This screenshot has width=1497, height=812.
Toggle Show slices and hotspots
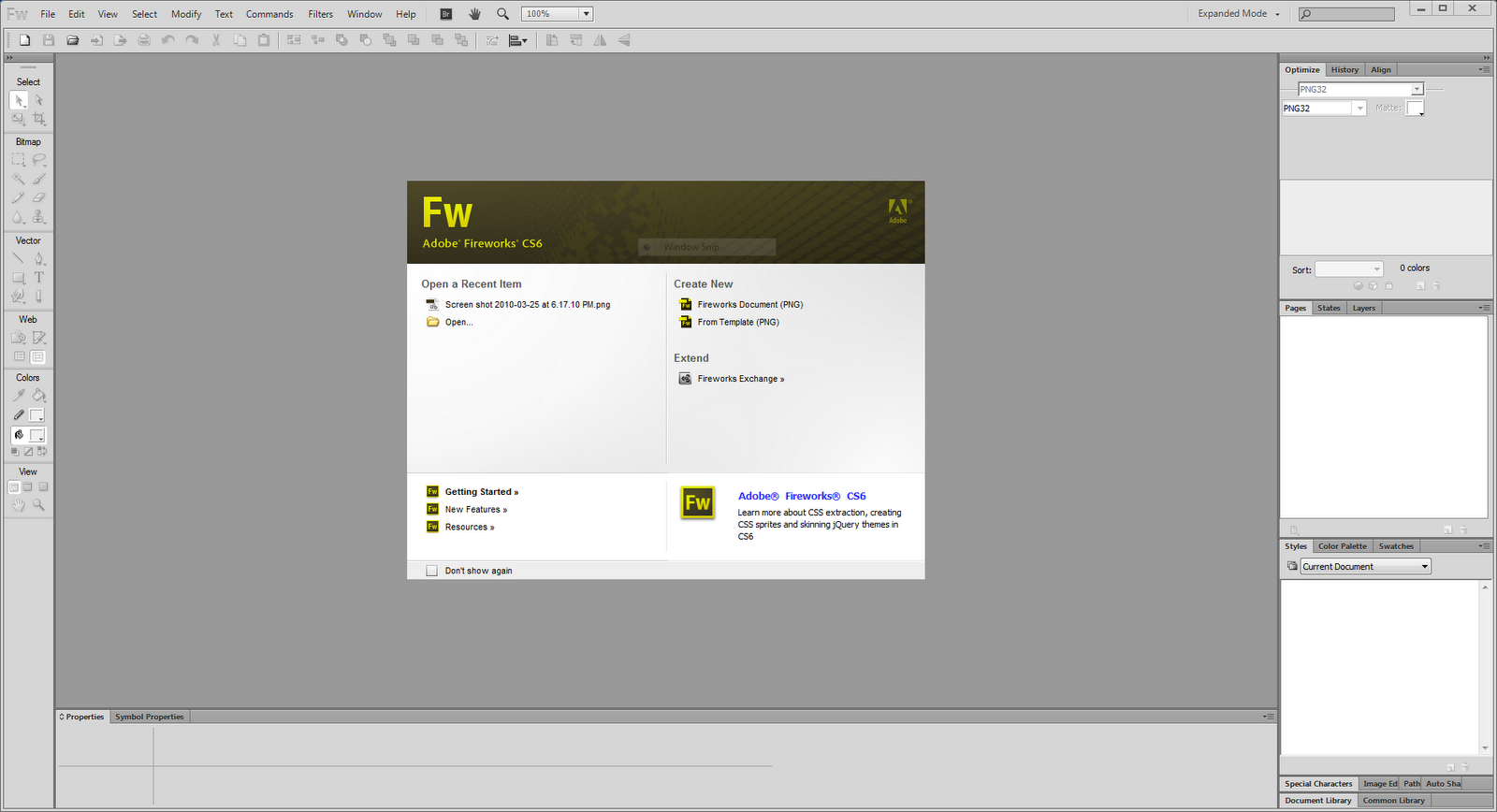pos(38,356)
